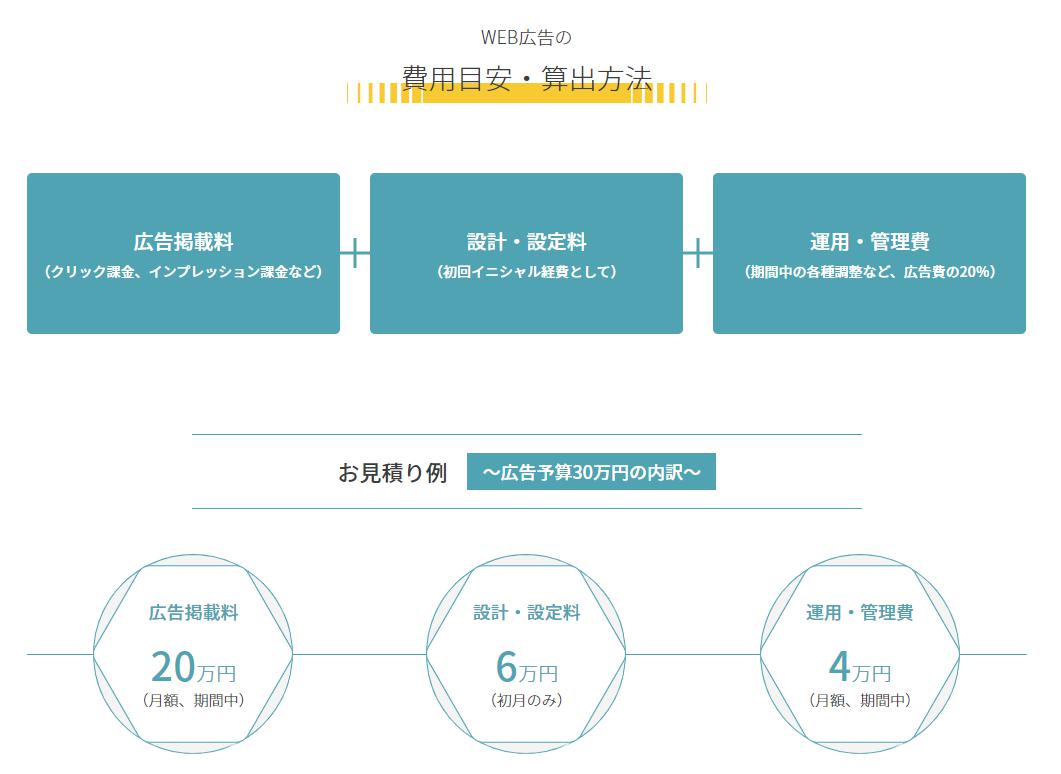Click the WEB広告の subtitle text
This screenshot has height=774, width=1061.
[526, 38]
